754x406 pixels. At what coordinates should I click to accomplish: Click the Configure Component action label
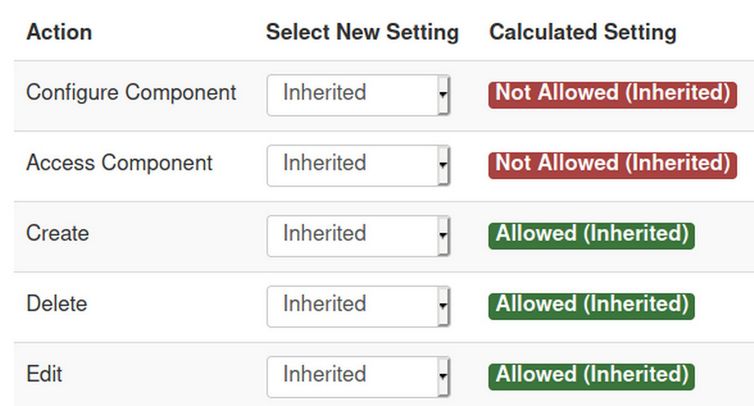point(131,93)
